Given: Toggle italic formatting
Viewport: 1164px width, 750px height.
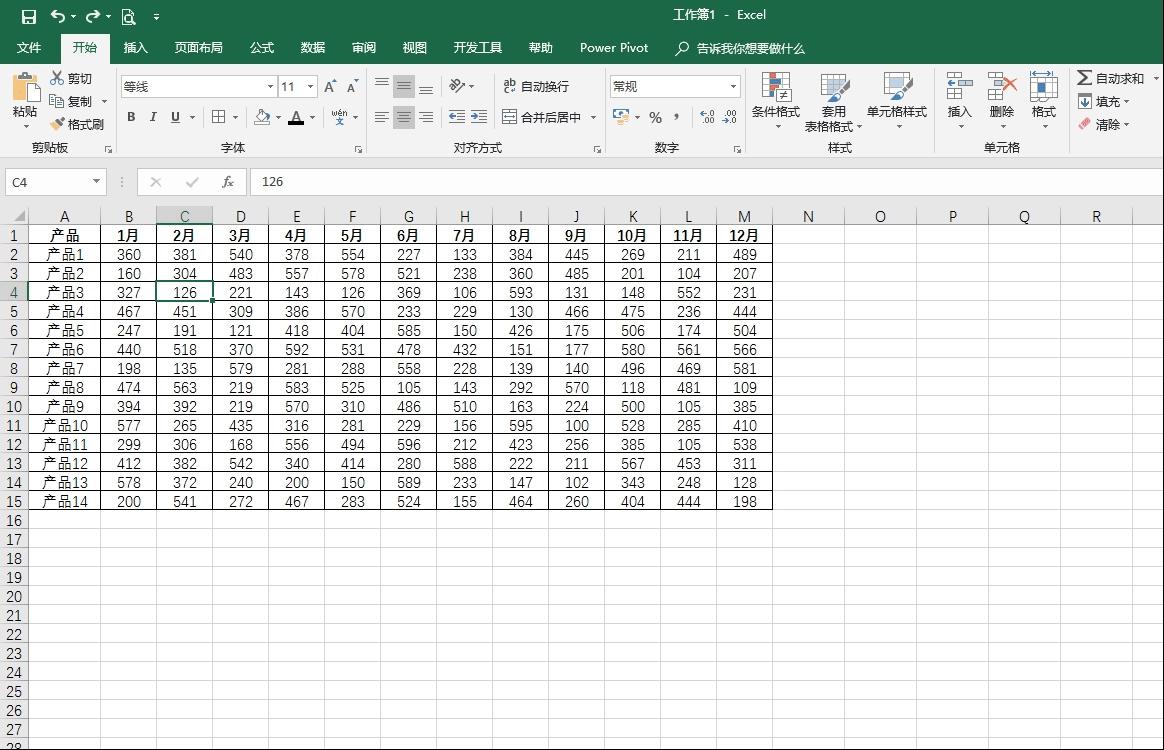Looking at the screenshot, I should (152, 117).
